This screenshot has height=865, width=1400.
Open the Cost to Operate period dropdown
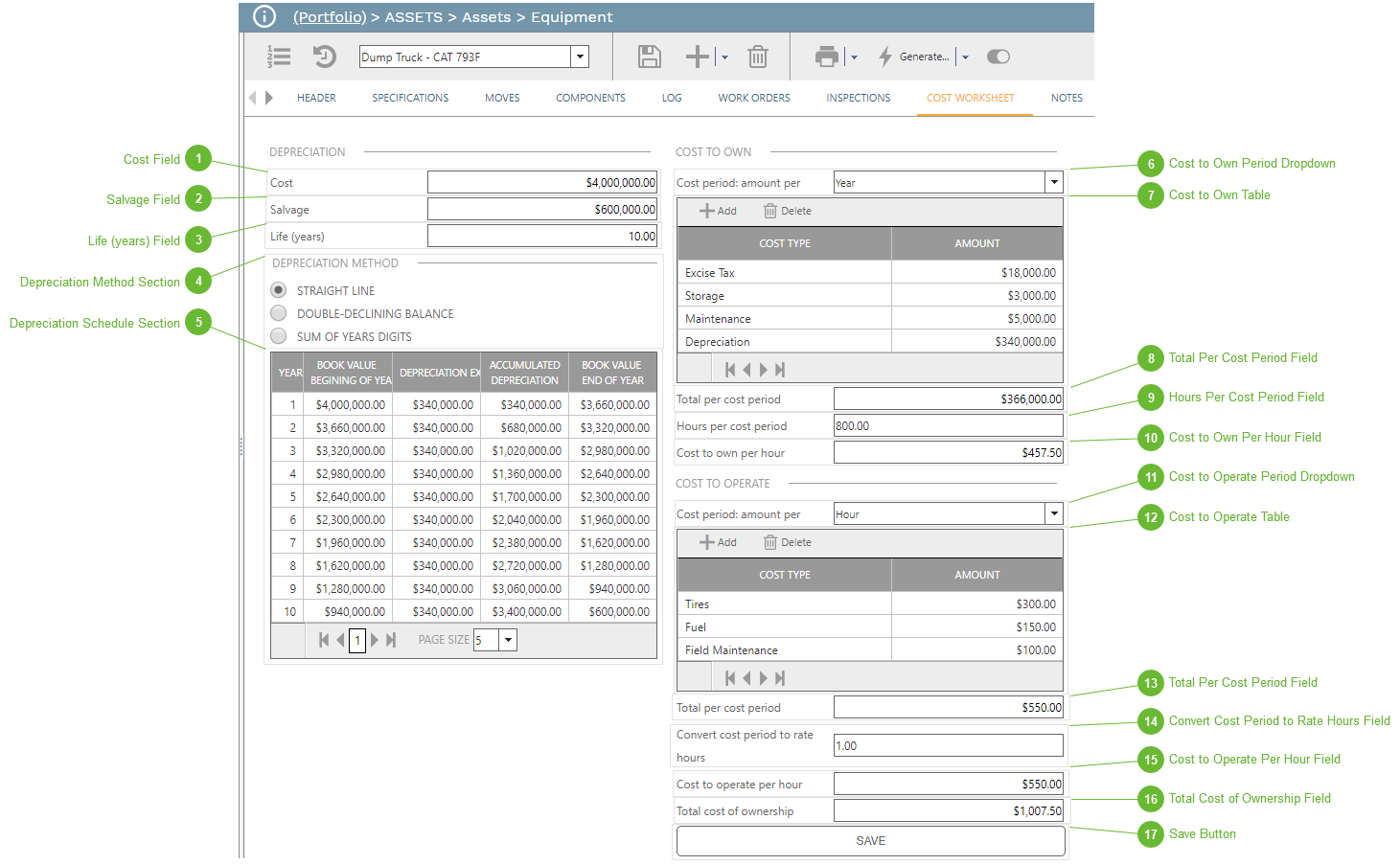click(1052, 513)
